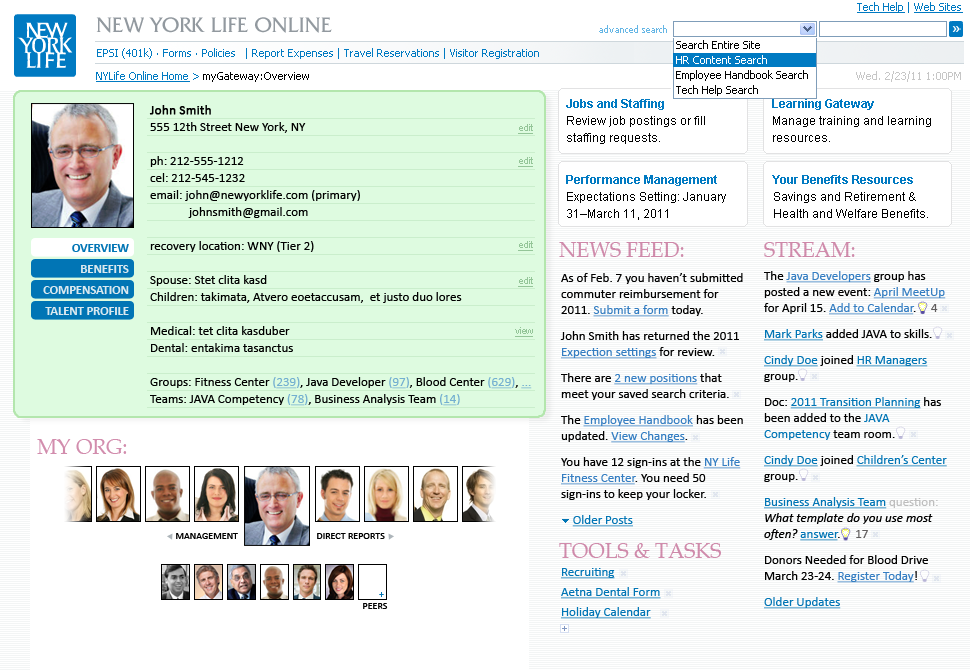970x670 pixels.
Task: Open the Recruiting tool link
Action: [x=587, y=572]
